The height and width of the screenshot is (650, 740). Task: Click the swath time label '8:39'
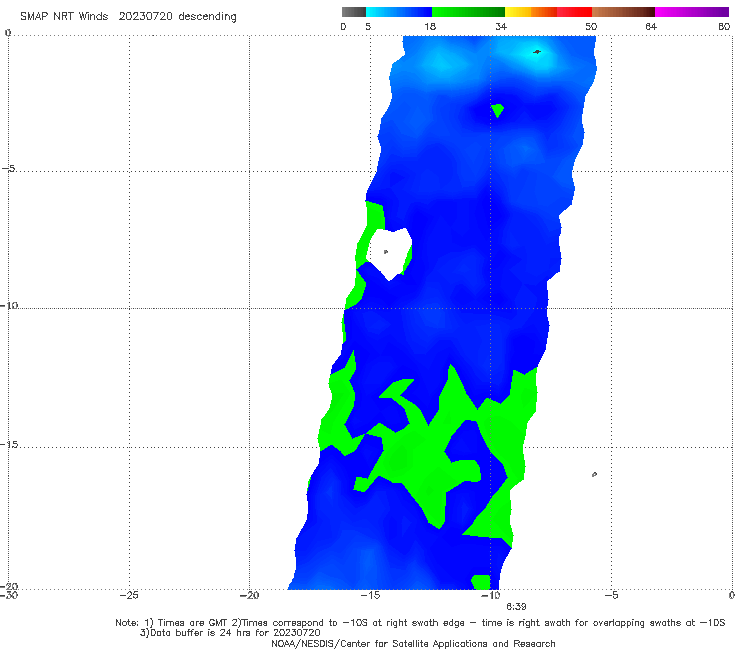[x=516, y=607]
